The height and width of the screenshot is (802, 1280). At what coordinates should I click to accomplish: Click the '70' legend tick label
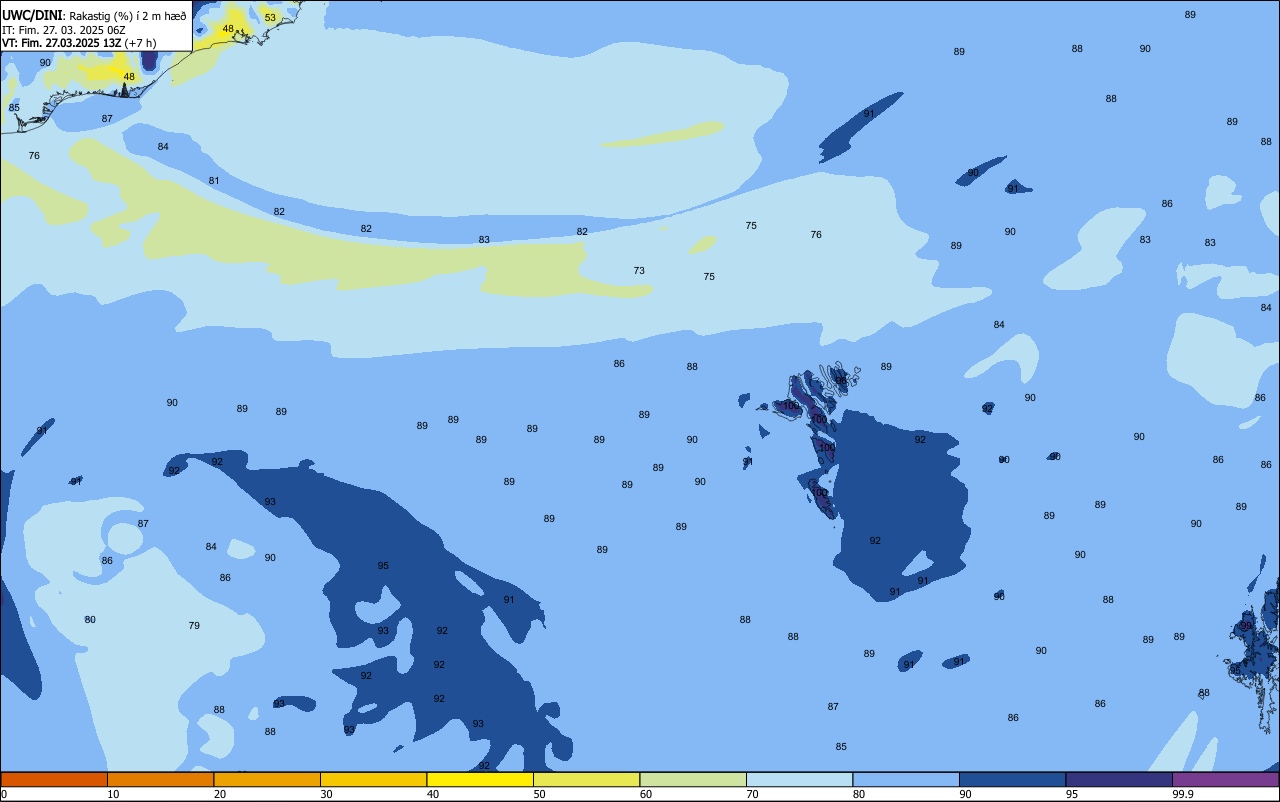click(x=752, y=794)
